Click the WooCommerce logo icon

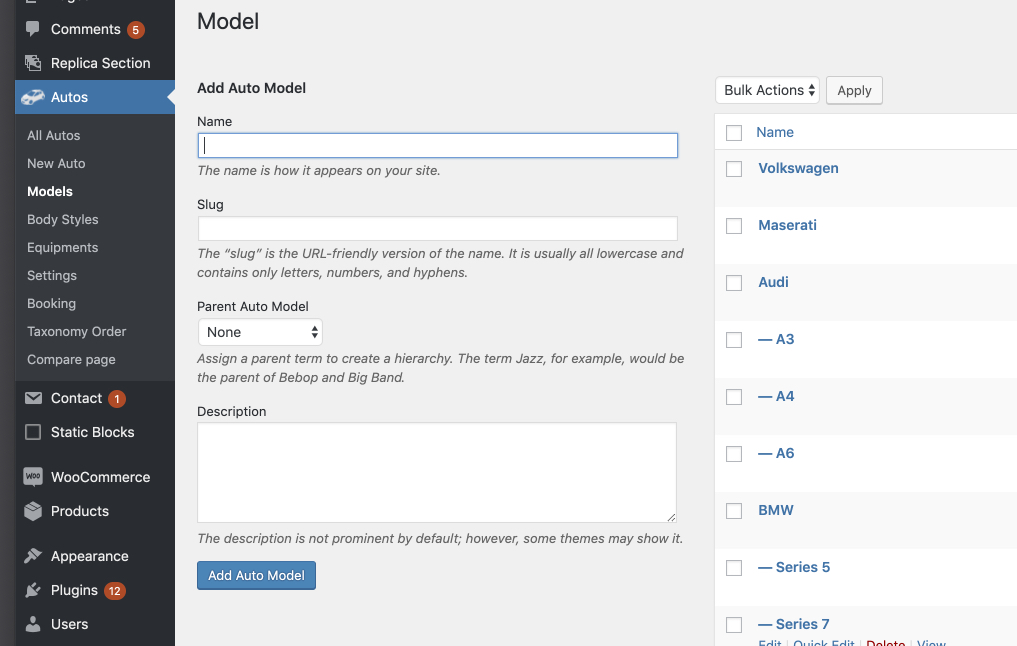33,477
